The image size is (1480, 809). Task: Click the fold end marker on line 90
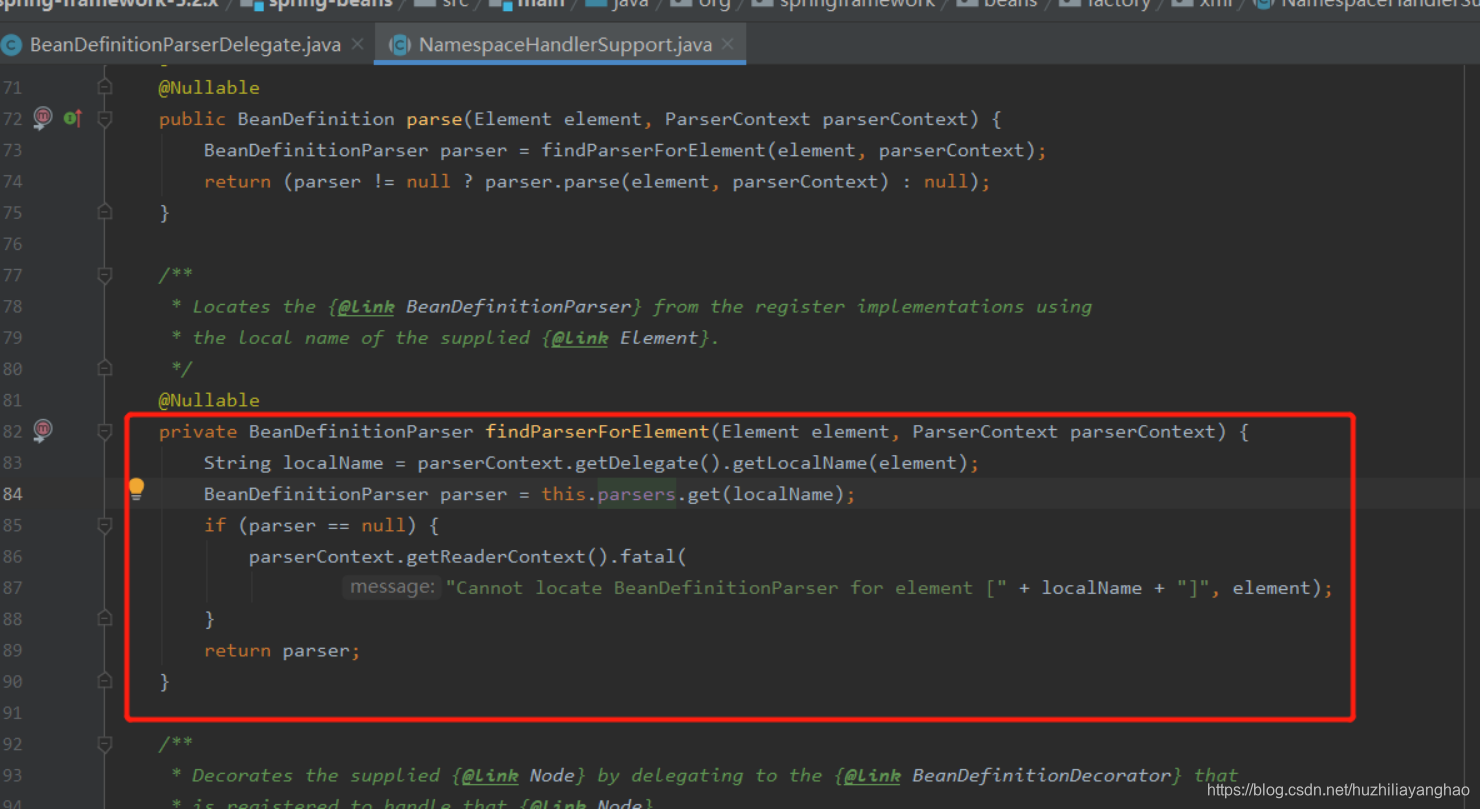pos(104,681)
